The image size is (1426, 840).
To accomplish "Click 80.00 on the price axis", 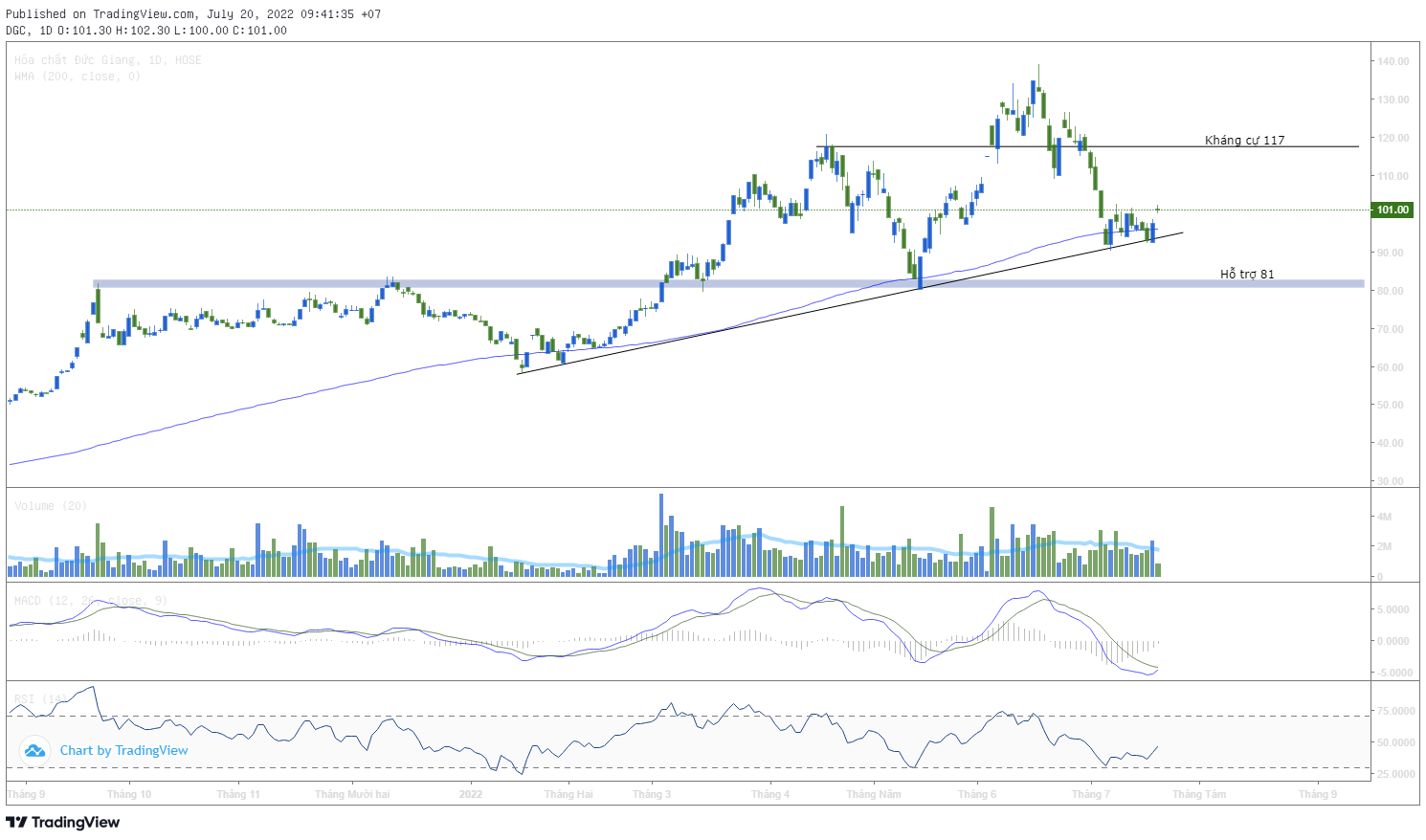I will point(1391,291).
